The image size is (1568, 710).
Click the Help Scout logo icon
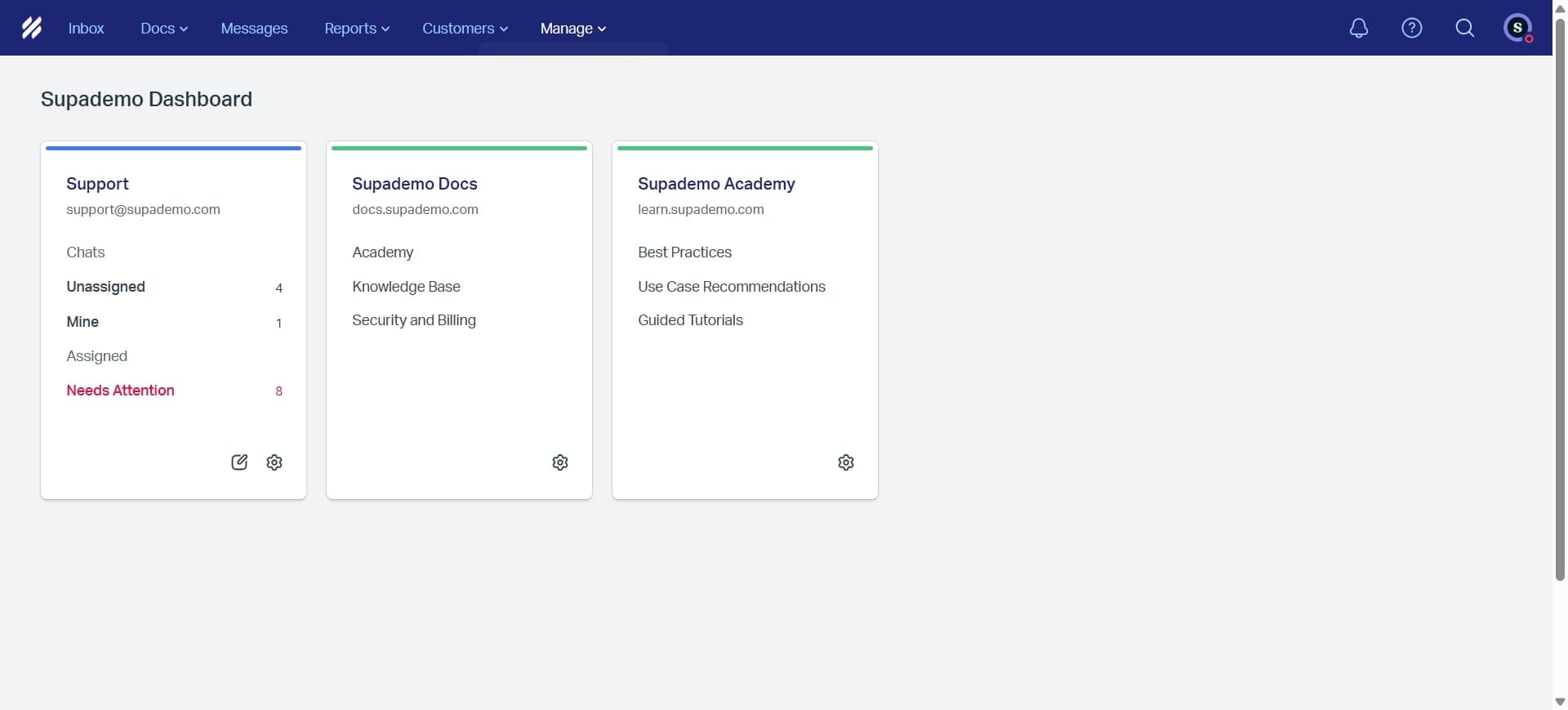(31, 28)
